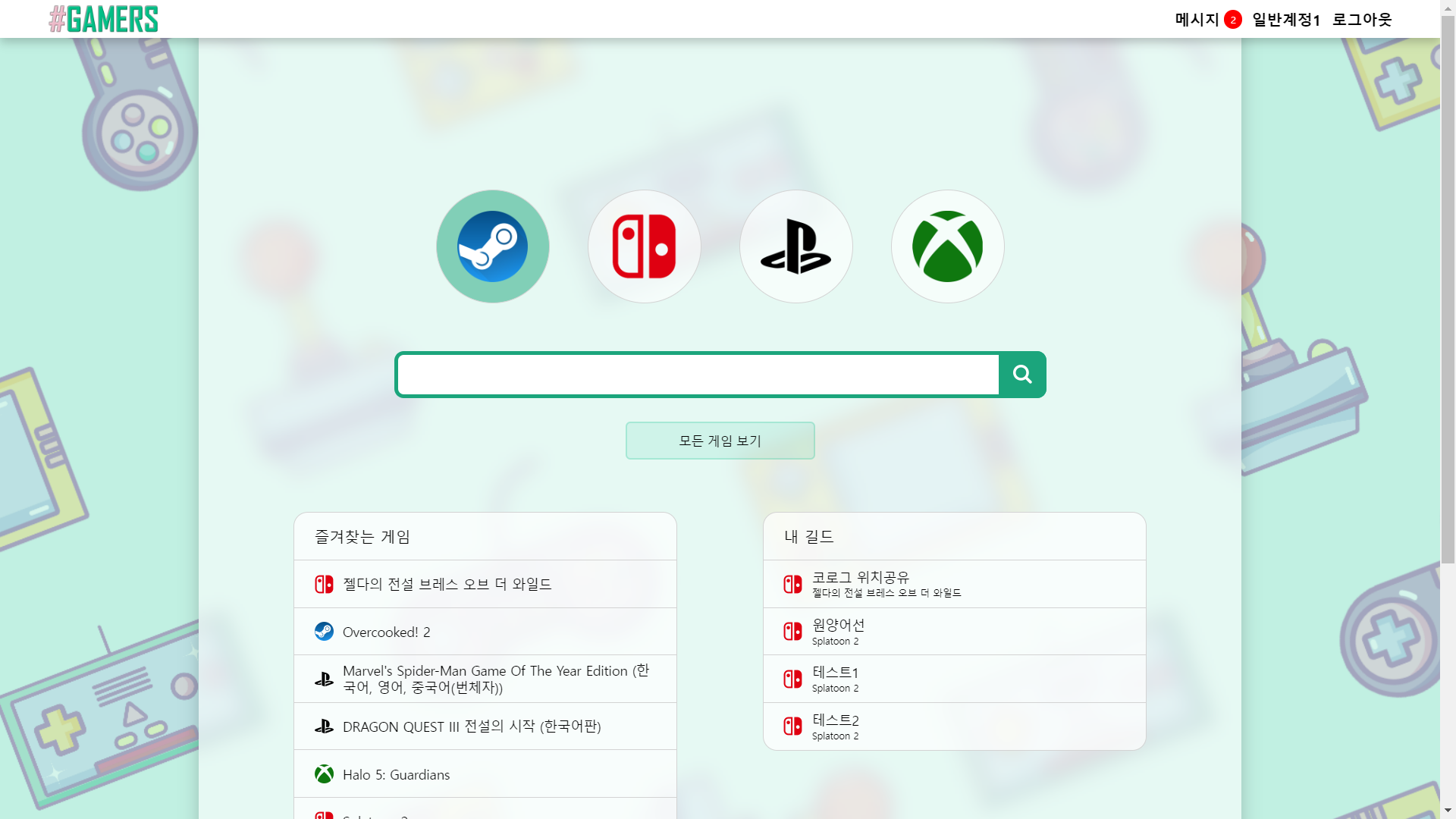Select the Steam platform filter icon
The height and width of the screenshot is (819, 1456).
pos(492,246)
